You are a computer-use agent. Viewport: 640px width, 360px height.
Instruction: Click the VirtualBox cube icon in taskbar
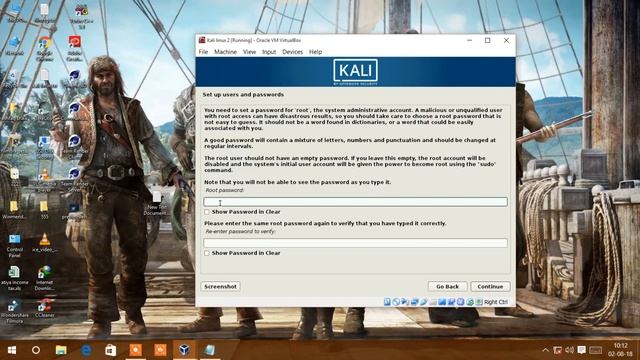click(184, 350)
